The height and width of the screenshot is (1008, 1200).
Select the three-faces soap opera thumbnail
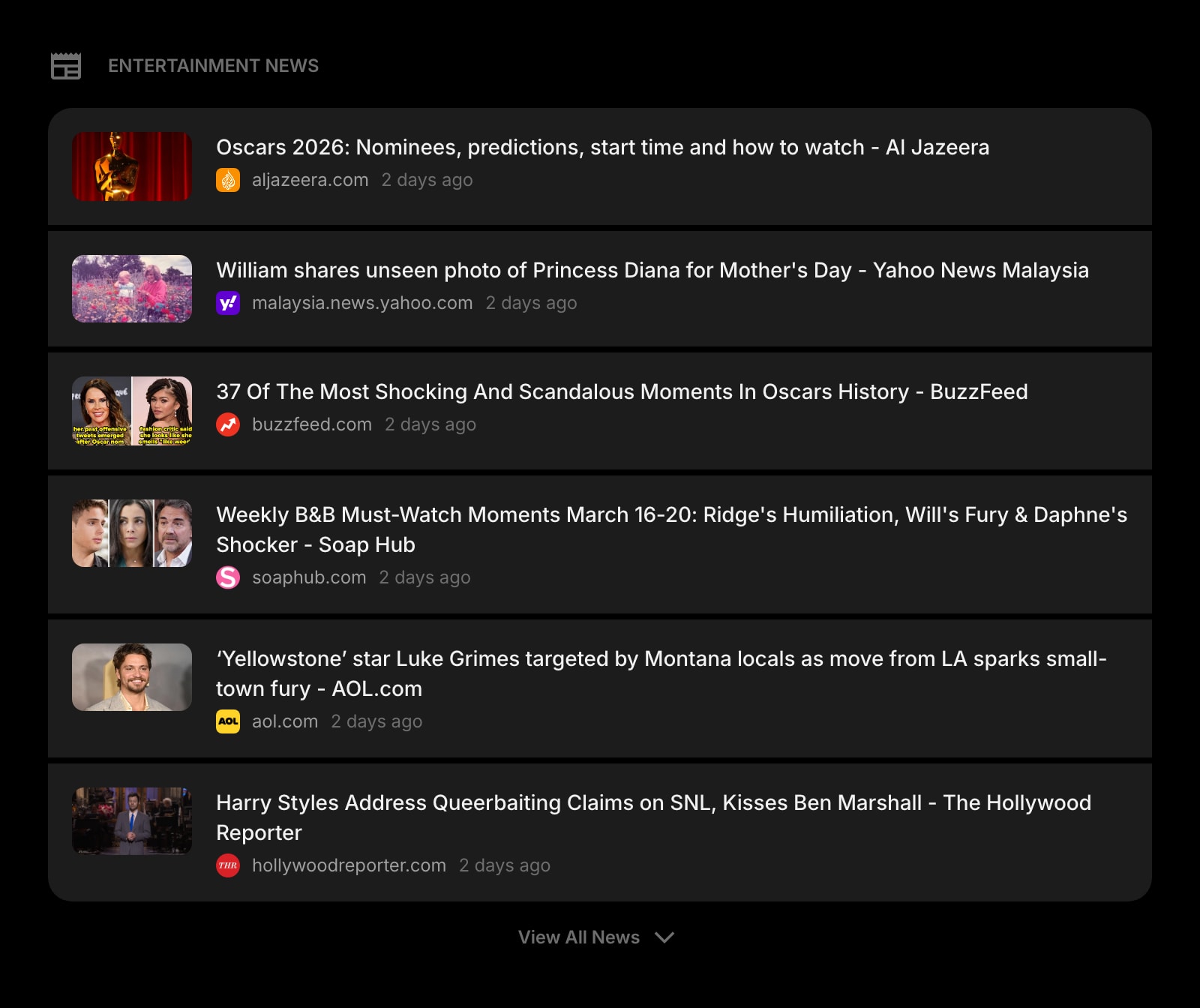tap(132, 533)
